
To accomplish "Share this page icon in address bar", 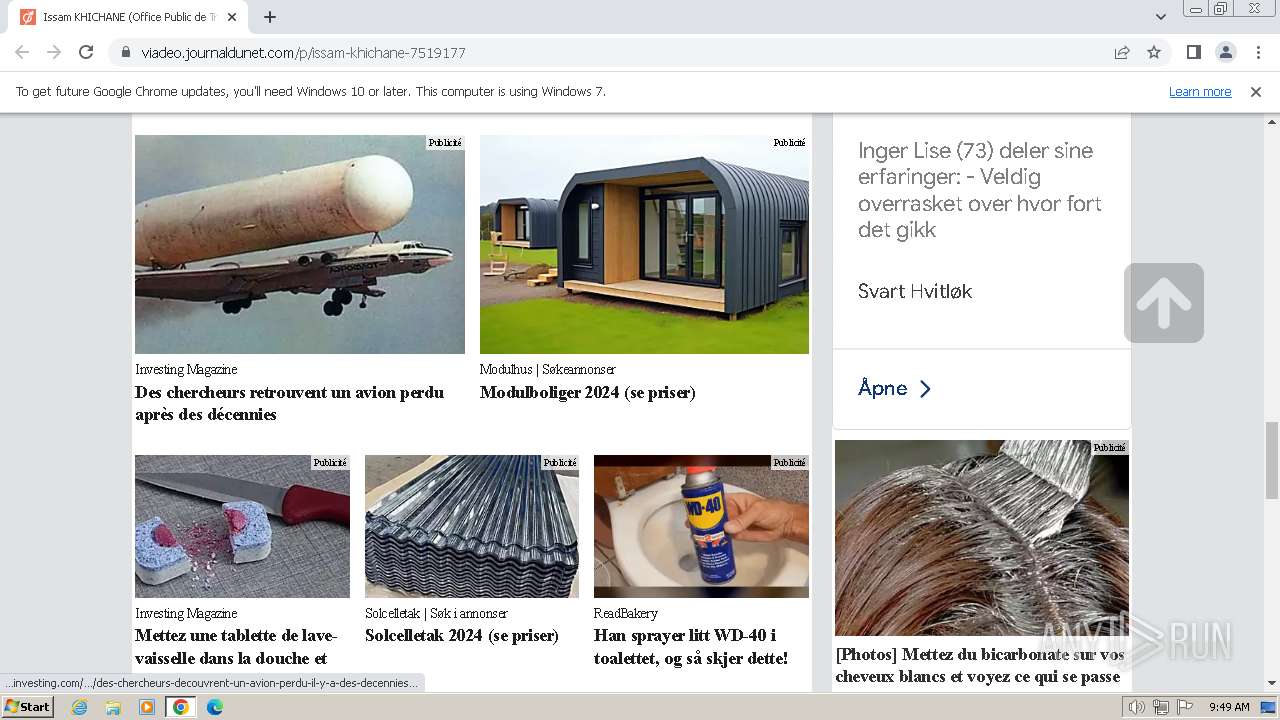I will 1122,52.
